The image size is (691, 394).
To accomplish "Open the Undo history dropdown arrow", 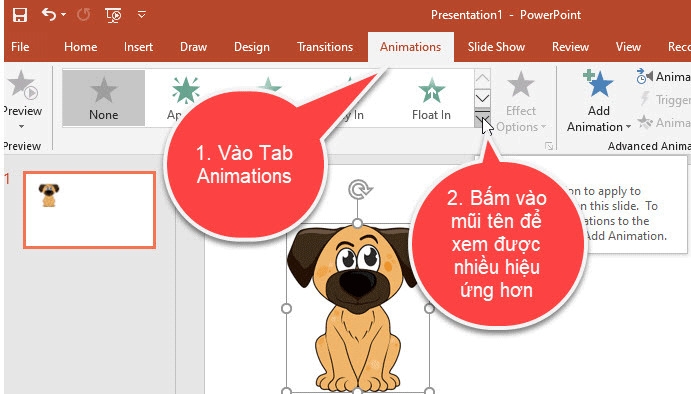I will click(x=64, y=15).
